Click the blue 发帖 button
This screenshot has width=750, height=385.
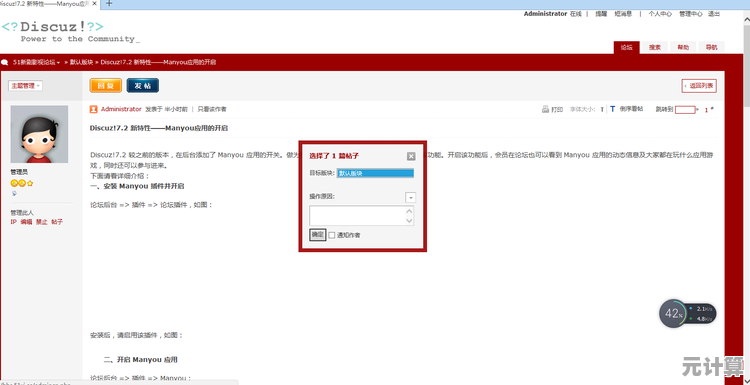(143, 86)
